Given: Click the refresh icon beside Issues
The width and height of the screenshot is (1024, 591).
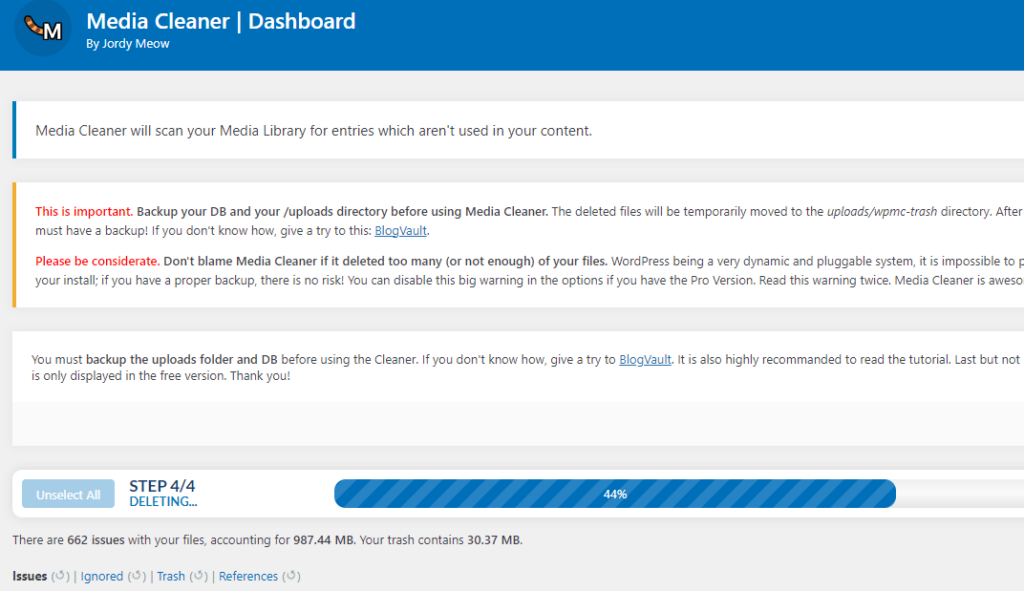Looking at the screenshot, I should pyautogui.click(x=60, y=576).
